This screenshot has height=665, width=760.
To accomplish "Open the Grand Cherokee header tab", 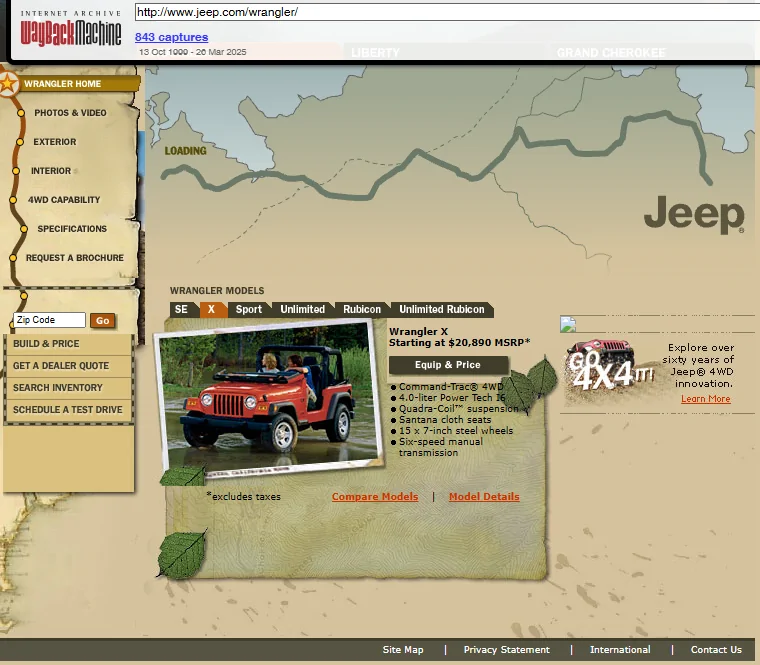I will (x=611, y=52).
